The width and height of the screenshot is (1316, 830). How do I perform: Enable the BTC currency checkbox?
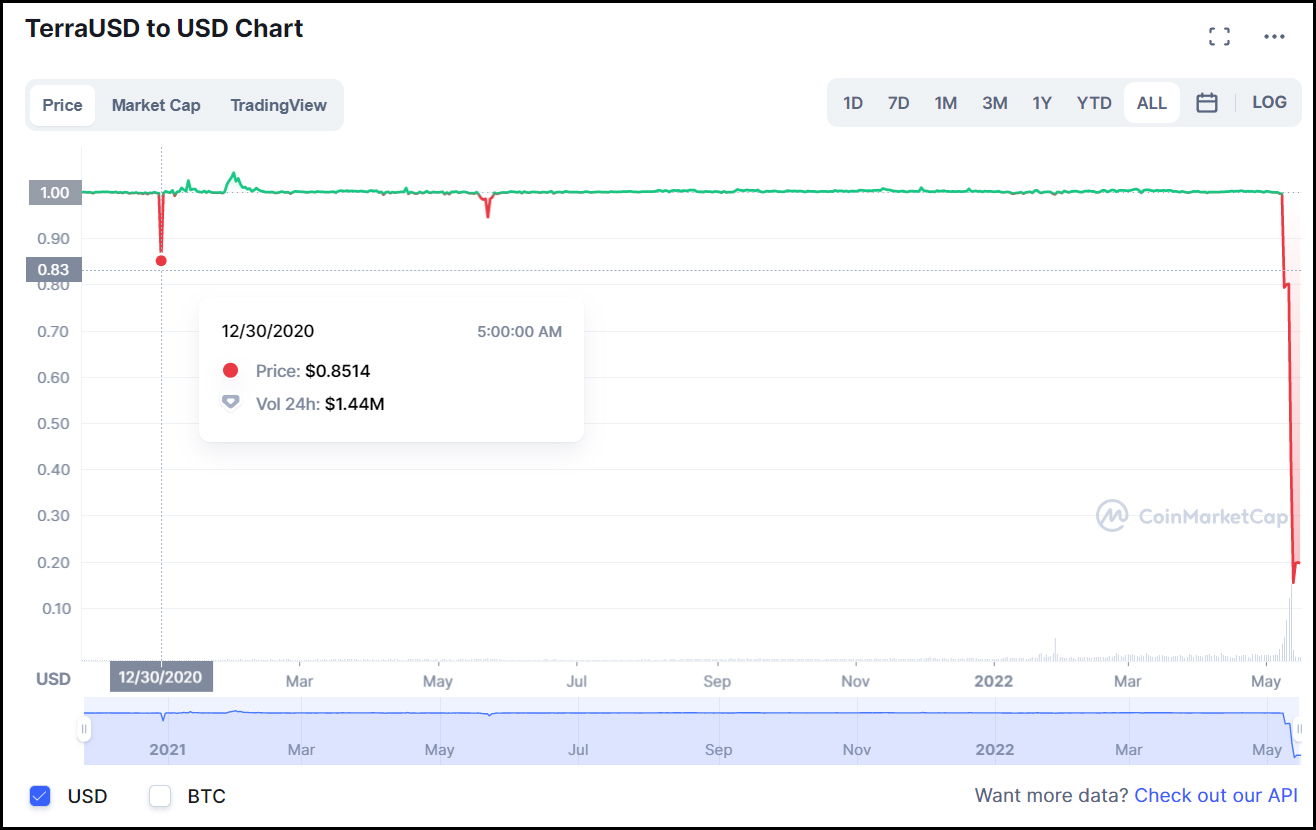pyautogui.click(x=160, y=796)
